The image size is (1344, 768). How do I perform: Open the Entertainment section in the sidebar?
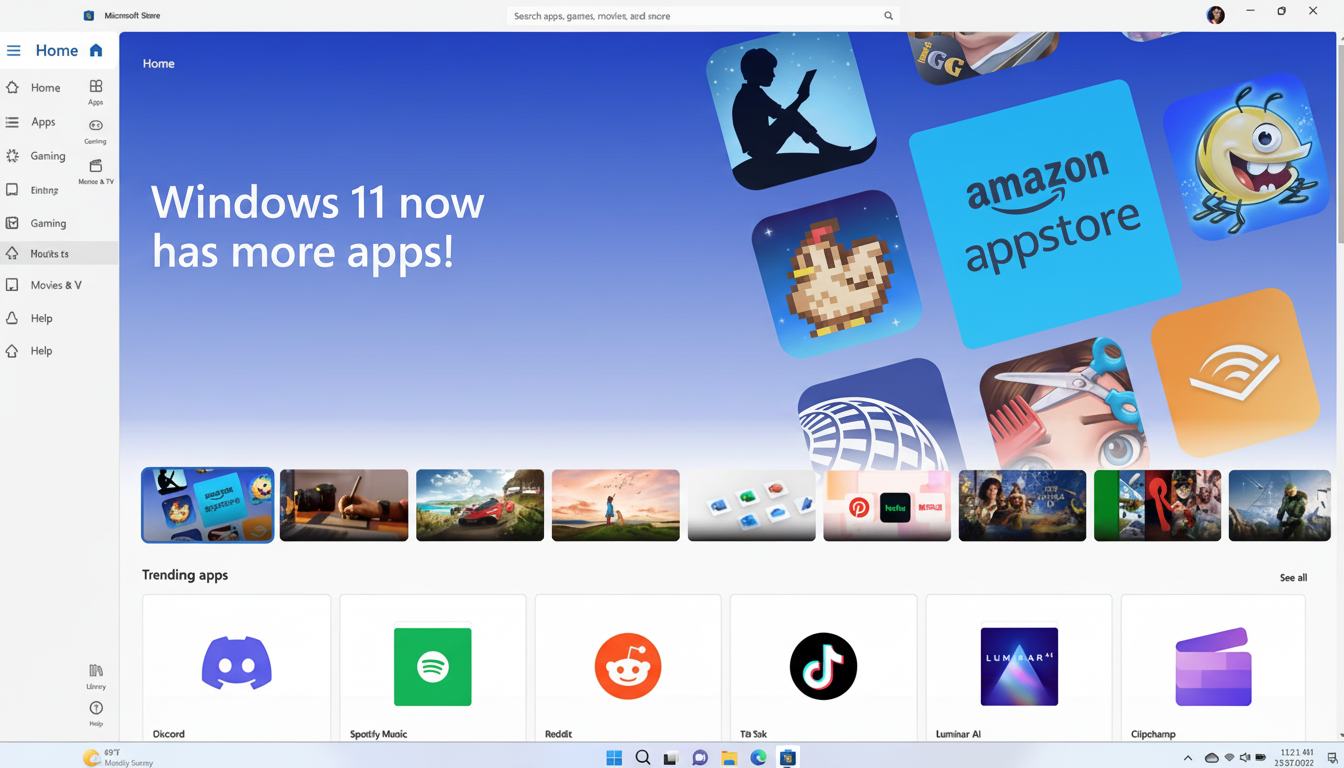point(45,189)
